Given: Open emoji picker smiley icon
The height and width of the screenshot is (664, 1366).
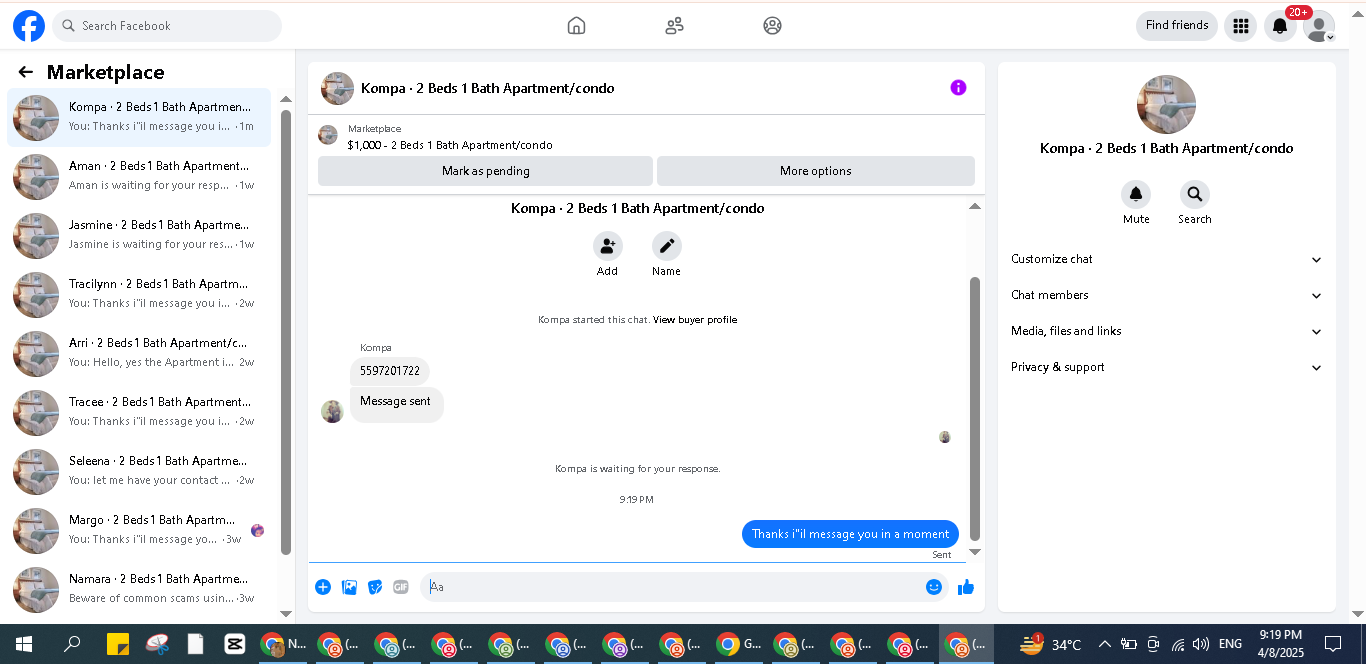Looking at the screenshot, I should point(934,587).
